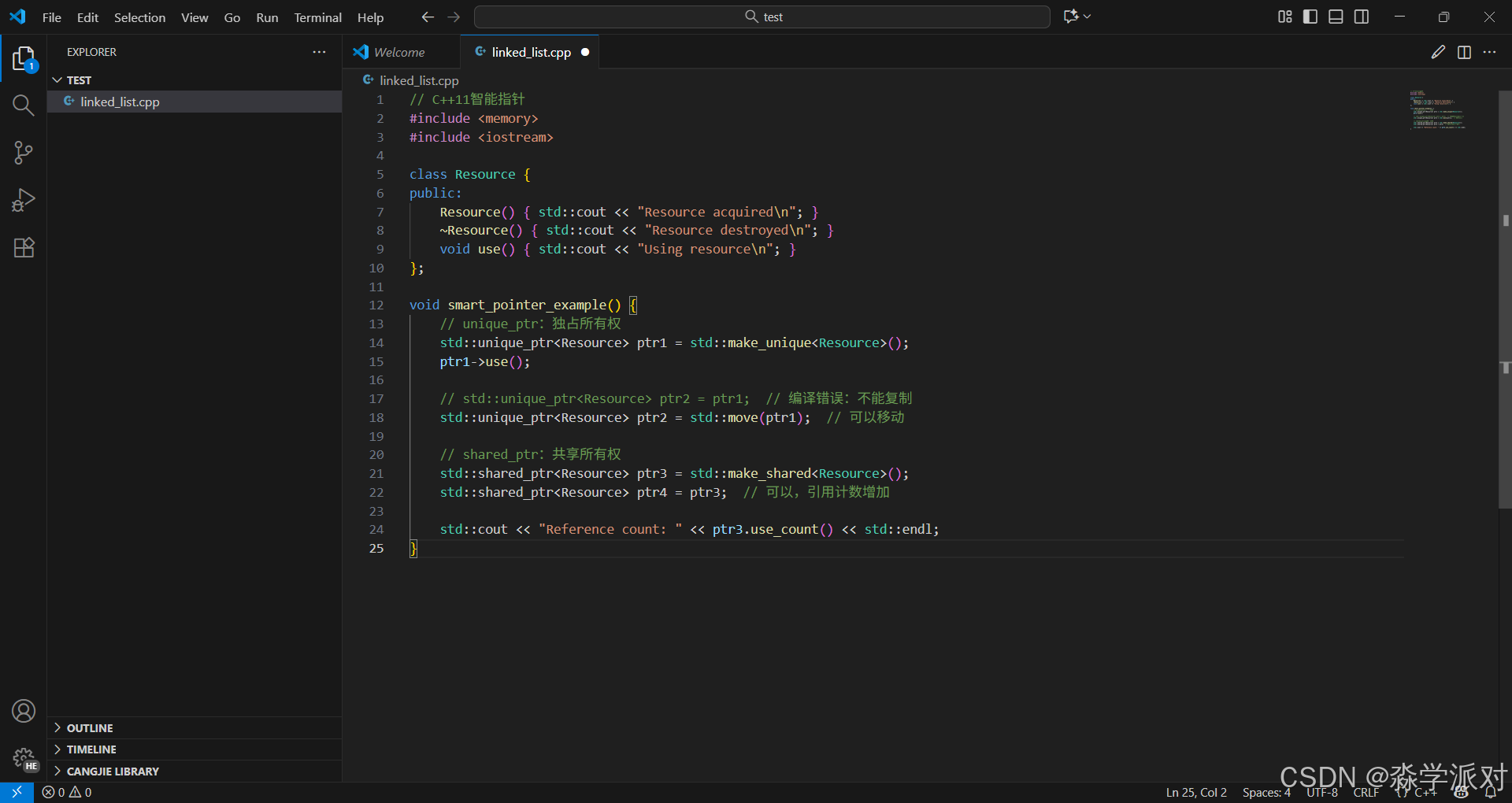
Task: Open the Selection menu
Action: point(139,17)
